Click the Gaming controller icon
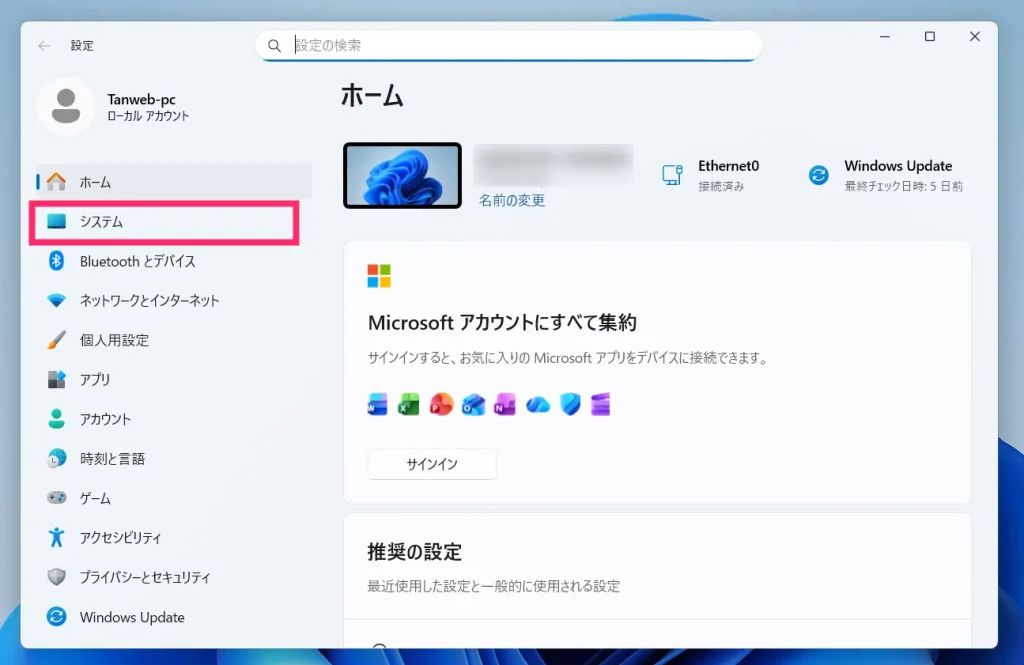 56,498
